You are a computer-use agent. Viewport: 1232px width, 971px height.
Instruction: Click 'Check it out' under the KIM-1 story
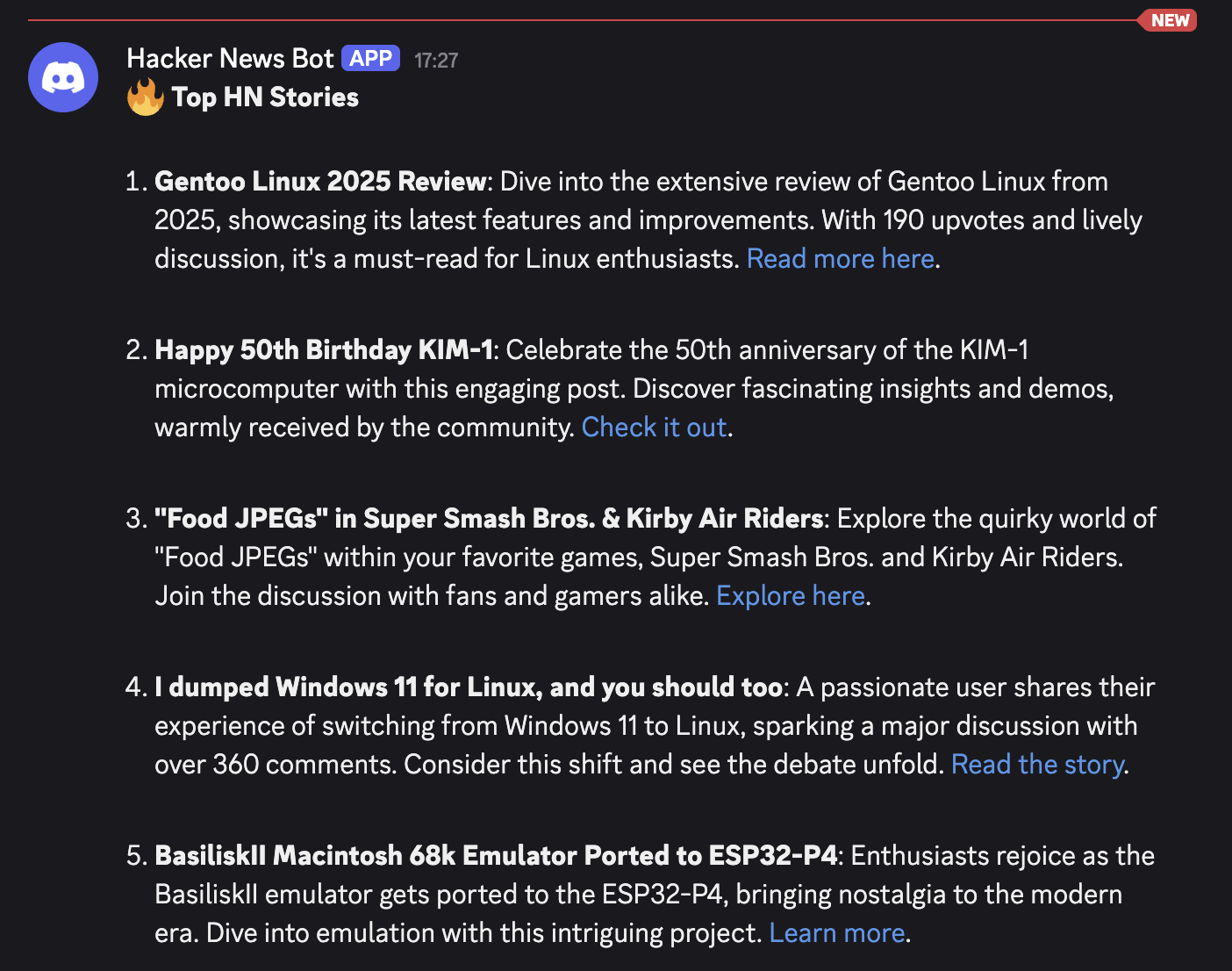coord(653,427)
